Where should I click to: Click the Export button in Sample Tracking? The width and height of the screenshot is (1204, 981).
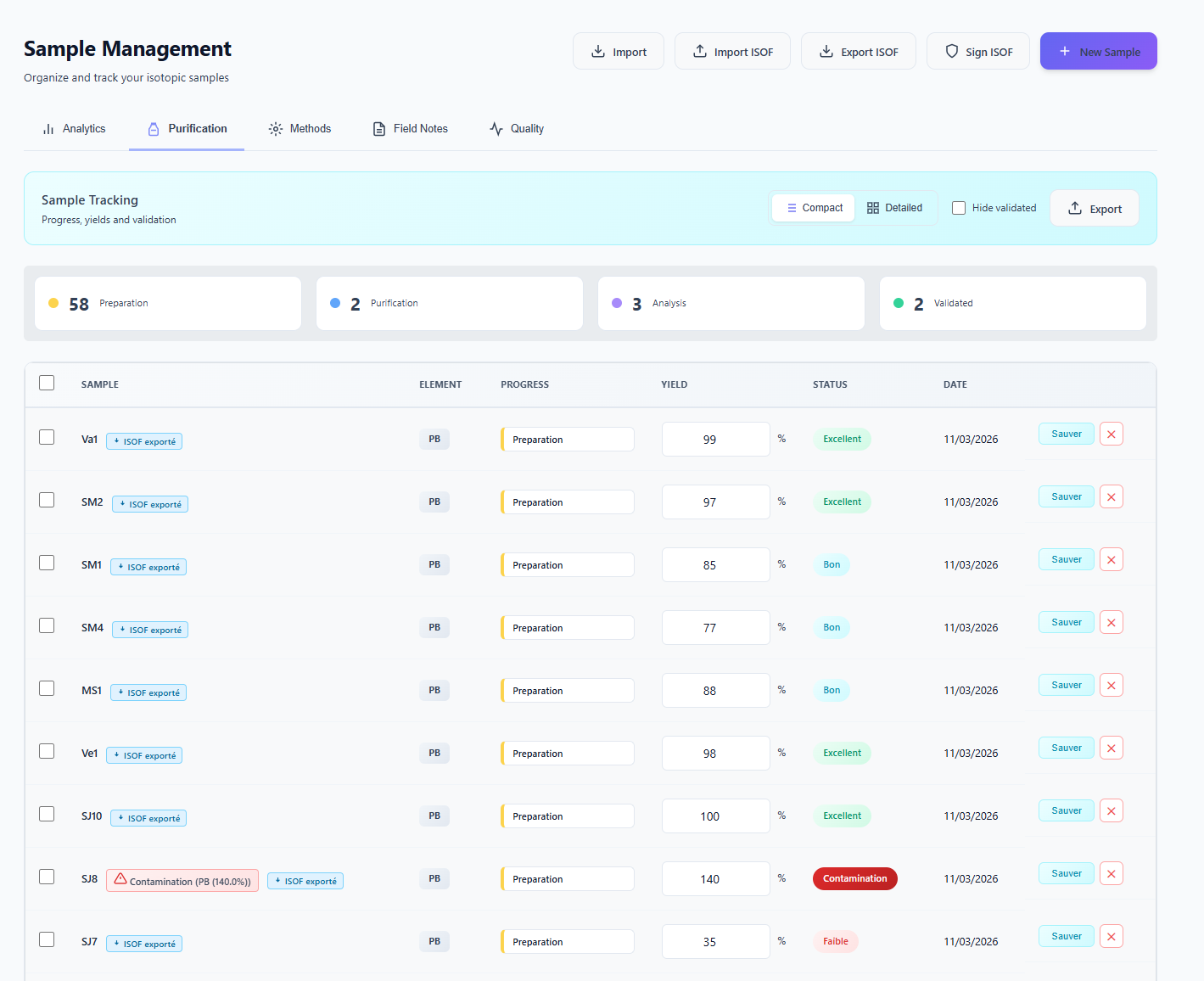tap(1094, 209)
